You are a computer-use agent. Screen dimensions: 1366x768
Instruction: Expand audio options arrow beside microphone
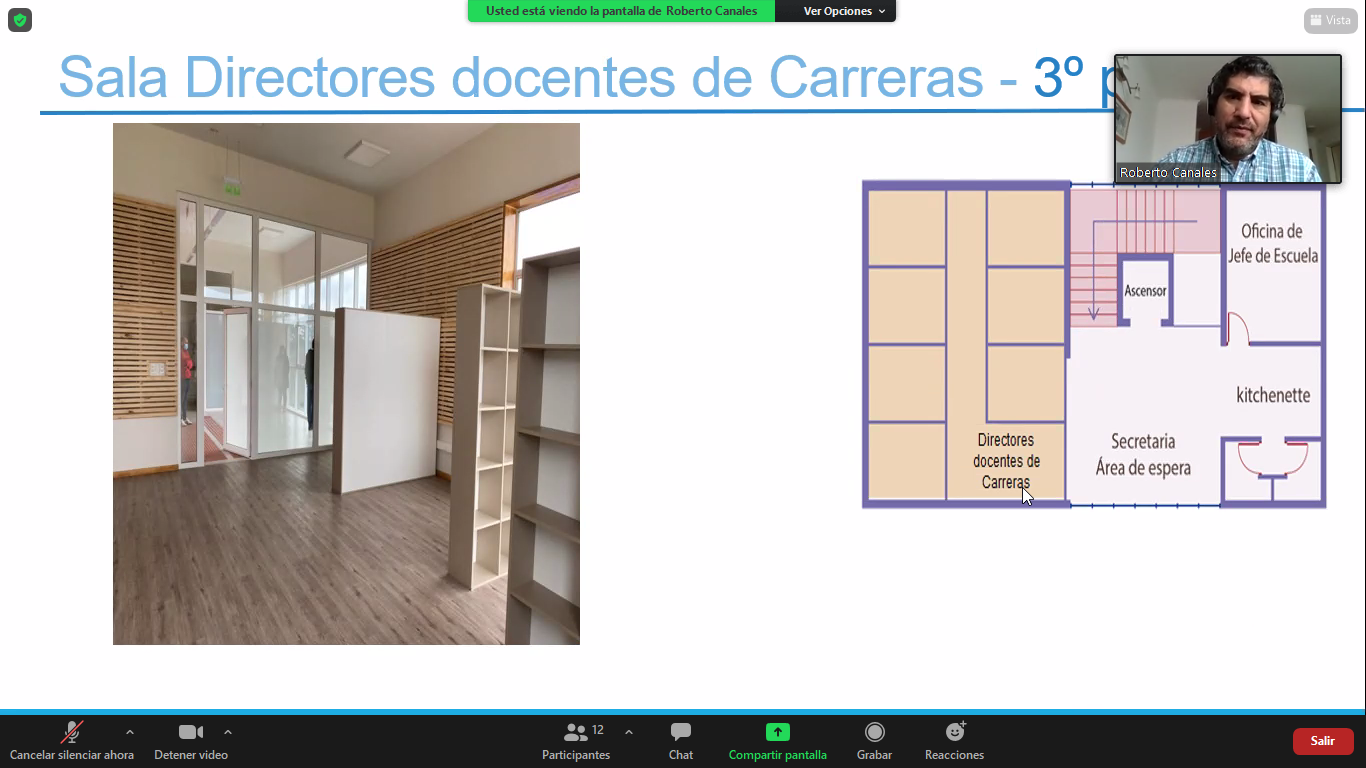pos(130,732)
